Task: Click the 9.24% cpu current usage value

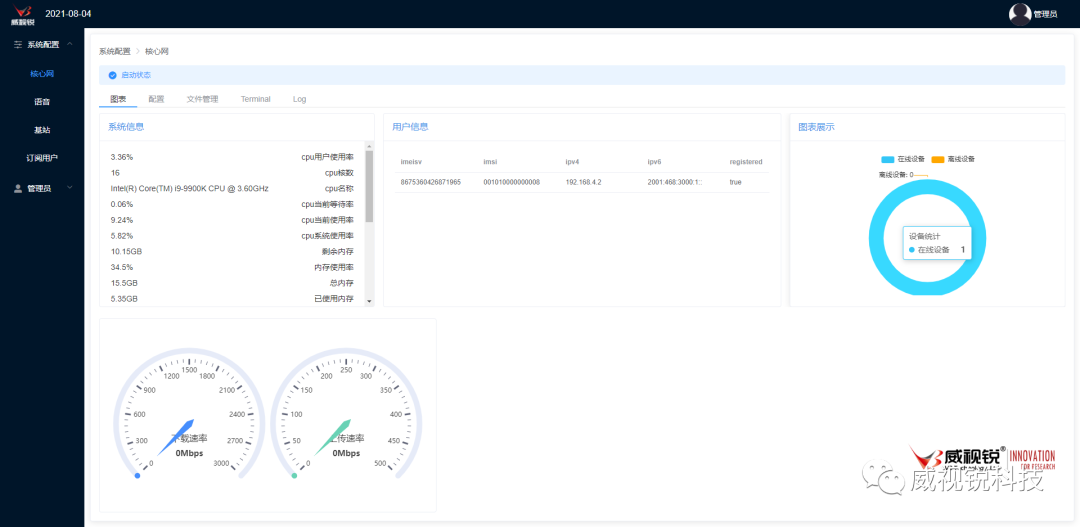Action: 121,220
